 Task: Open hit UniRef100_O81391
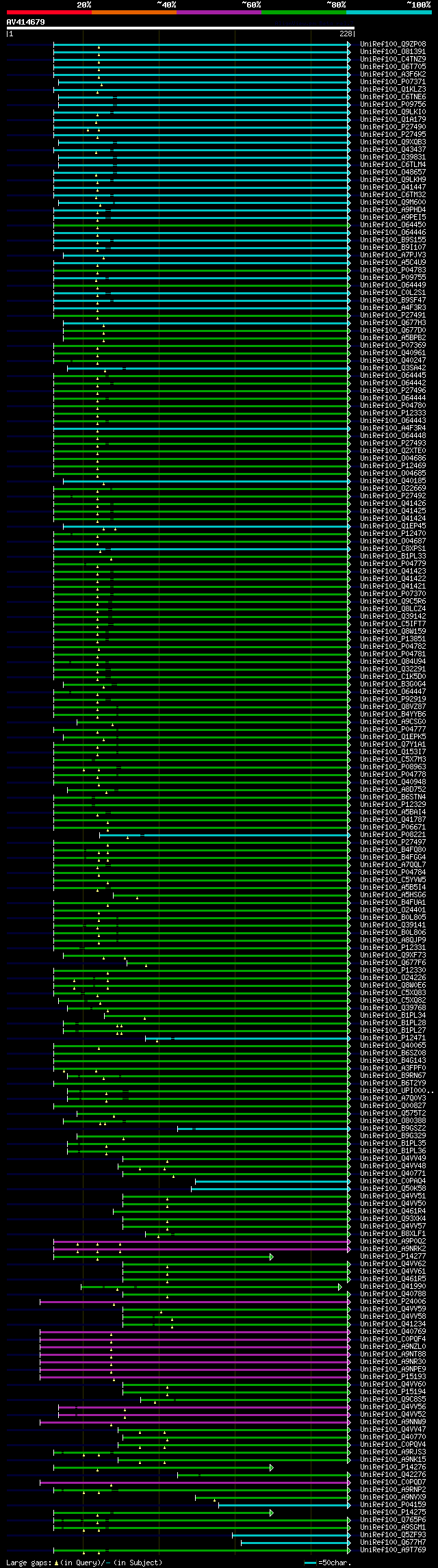393,52
